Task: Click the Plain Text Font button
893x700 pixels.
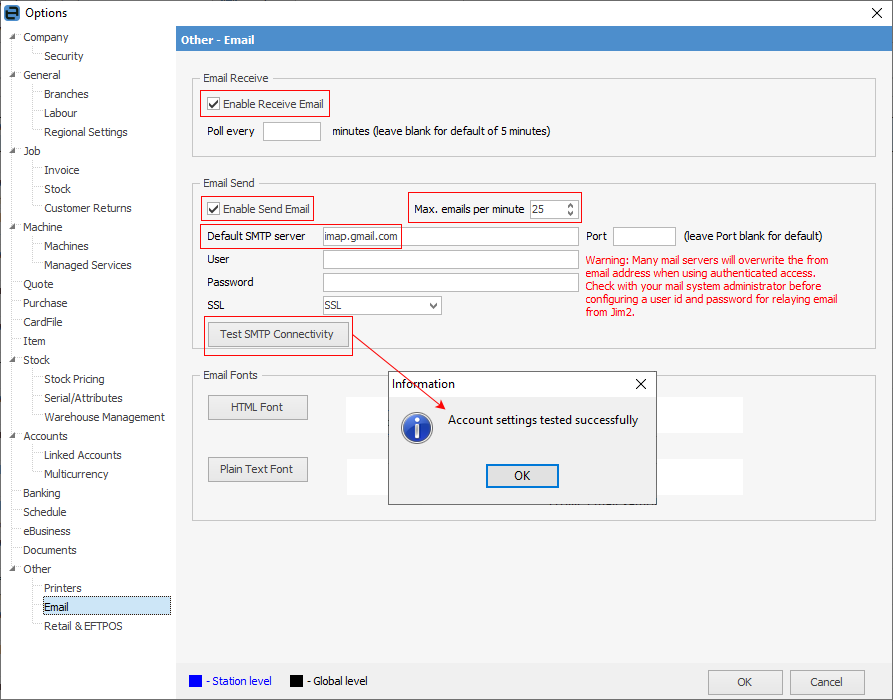Action: 257,469
